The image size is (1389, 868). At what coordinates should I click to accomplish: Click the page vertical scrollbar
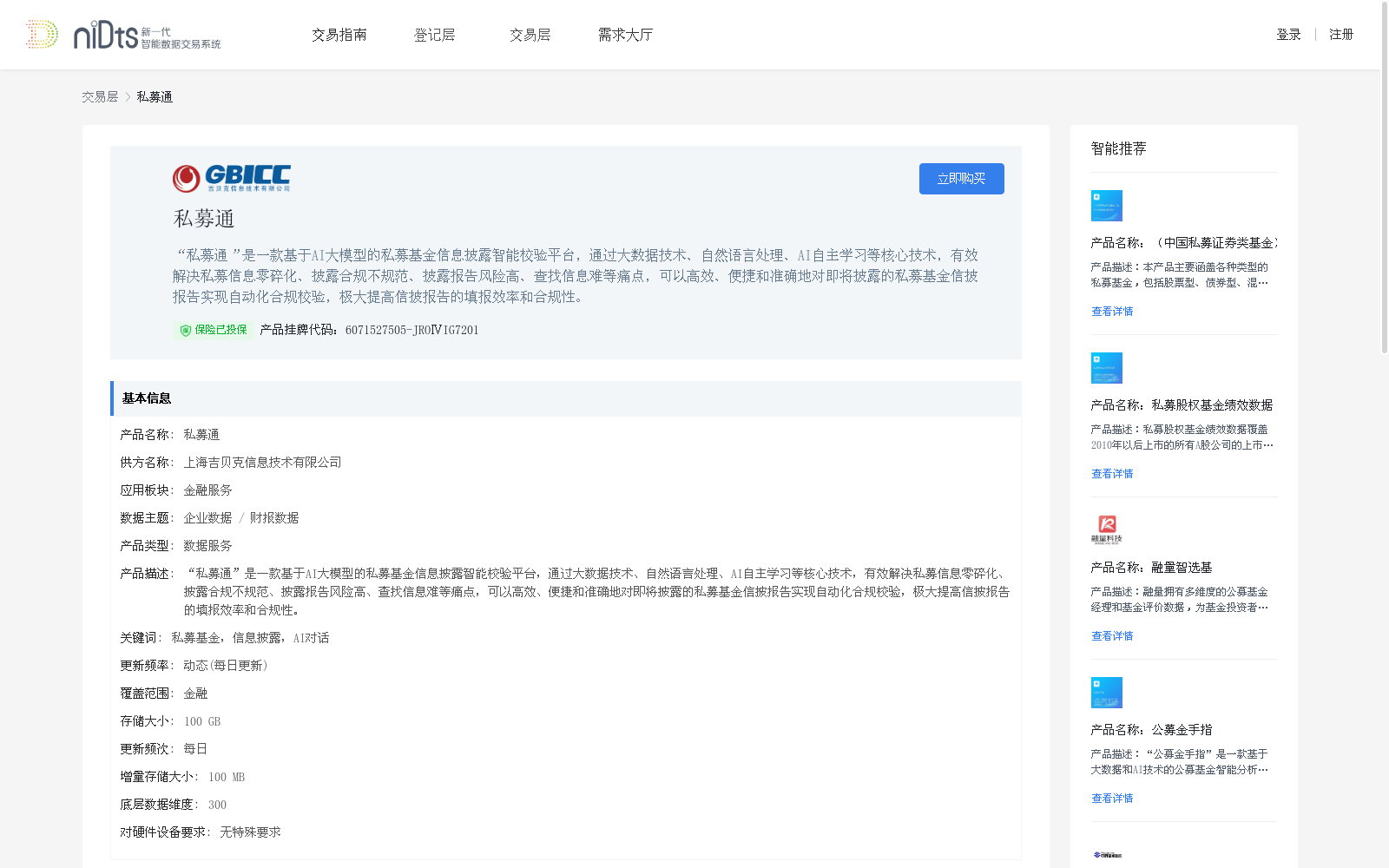[1385, 178]
